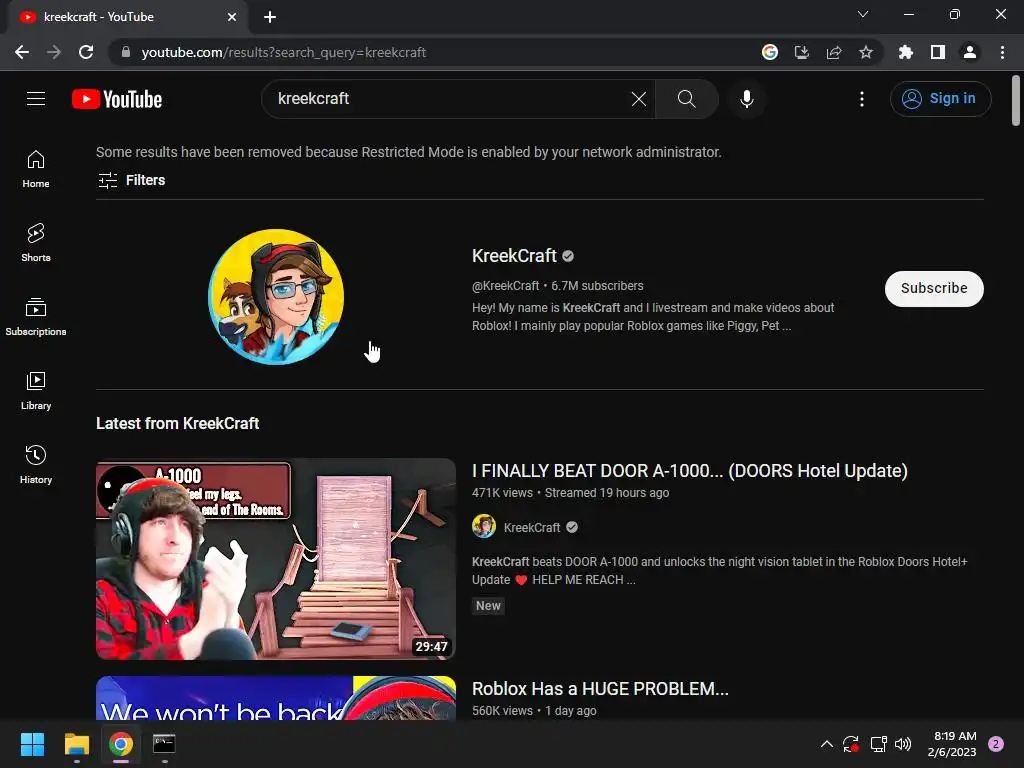View site info via padlock icon

click(x=126, y=52)
